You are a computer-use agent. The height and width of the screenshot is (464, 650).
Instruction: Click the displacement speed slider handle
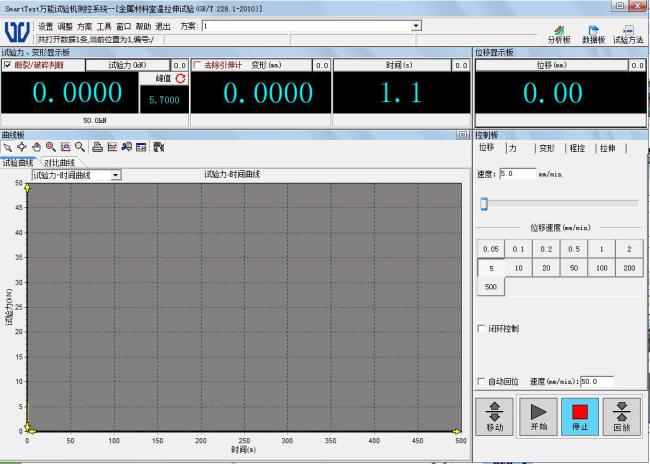tap(484, 203)
